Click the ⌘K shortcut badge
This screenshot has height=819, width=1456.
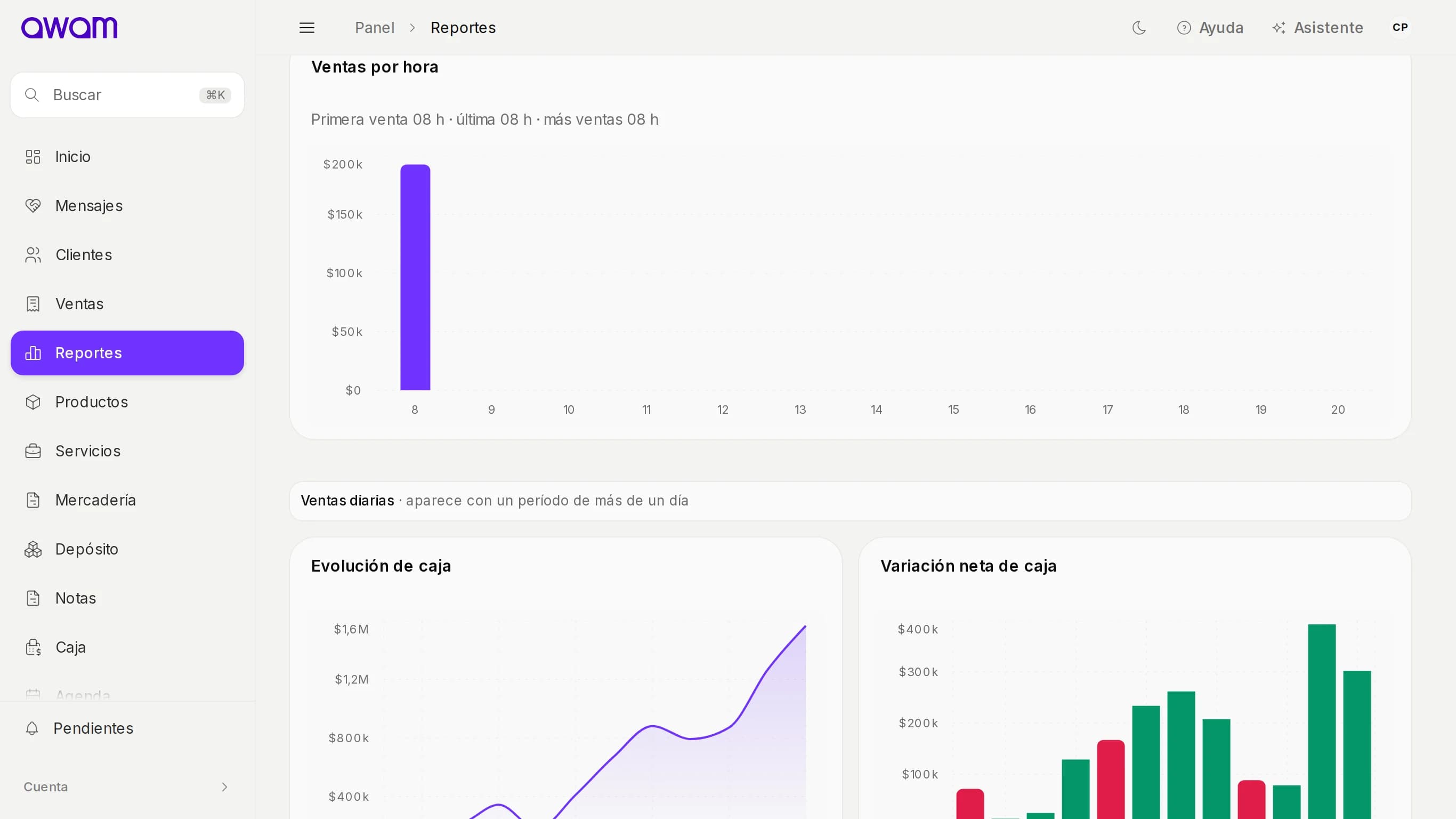[215, 95]
